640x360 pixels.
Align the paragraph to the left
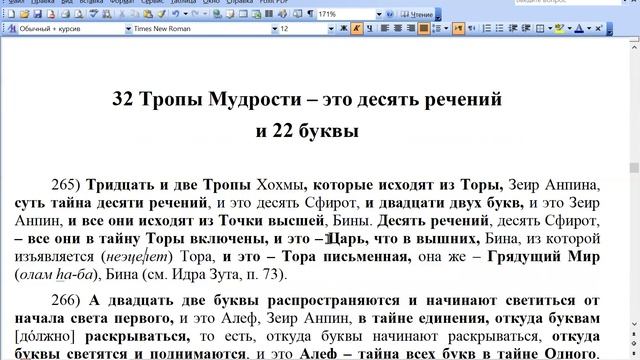point(384,29)
